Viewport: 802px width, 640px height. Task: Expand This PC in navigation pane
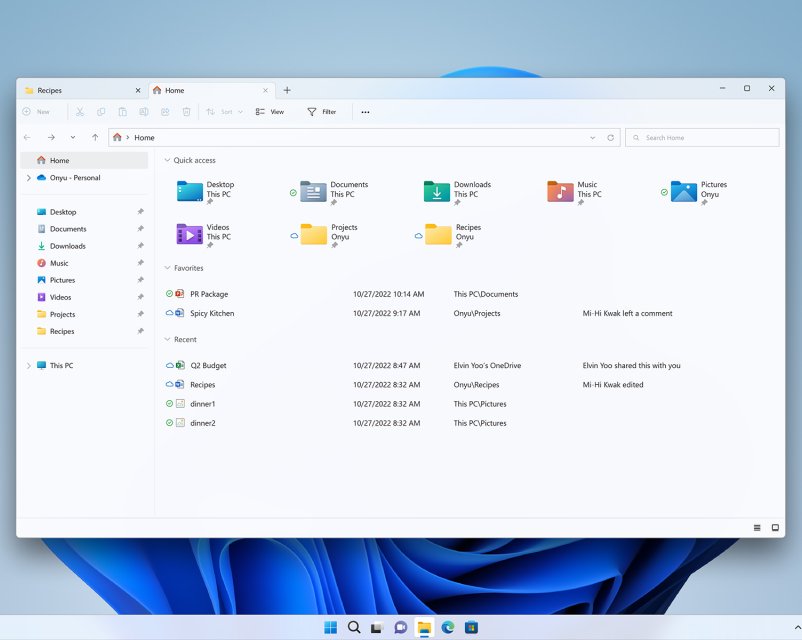(x=29, y=365)
